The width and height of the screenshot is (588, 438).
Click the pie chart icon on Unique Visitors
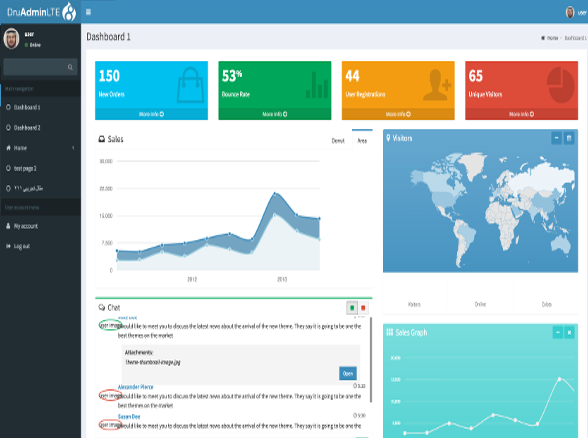point(560,85)
